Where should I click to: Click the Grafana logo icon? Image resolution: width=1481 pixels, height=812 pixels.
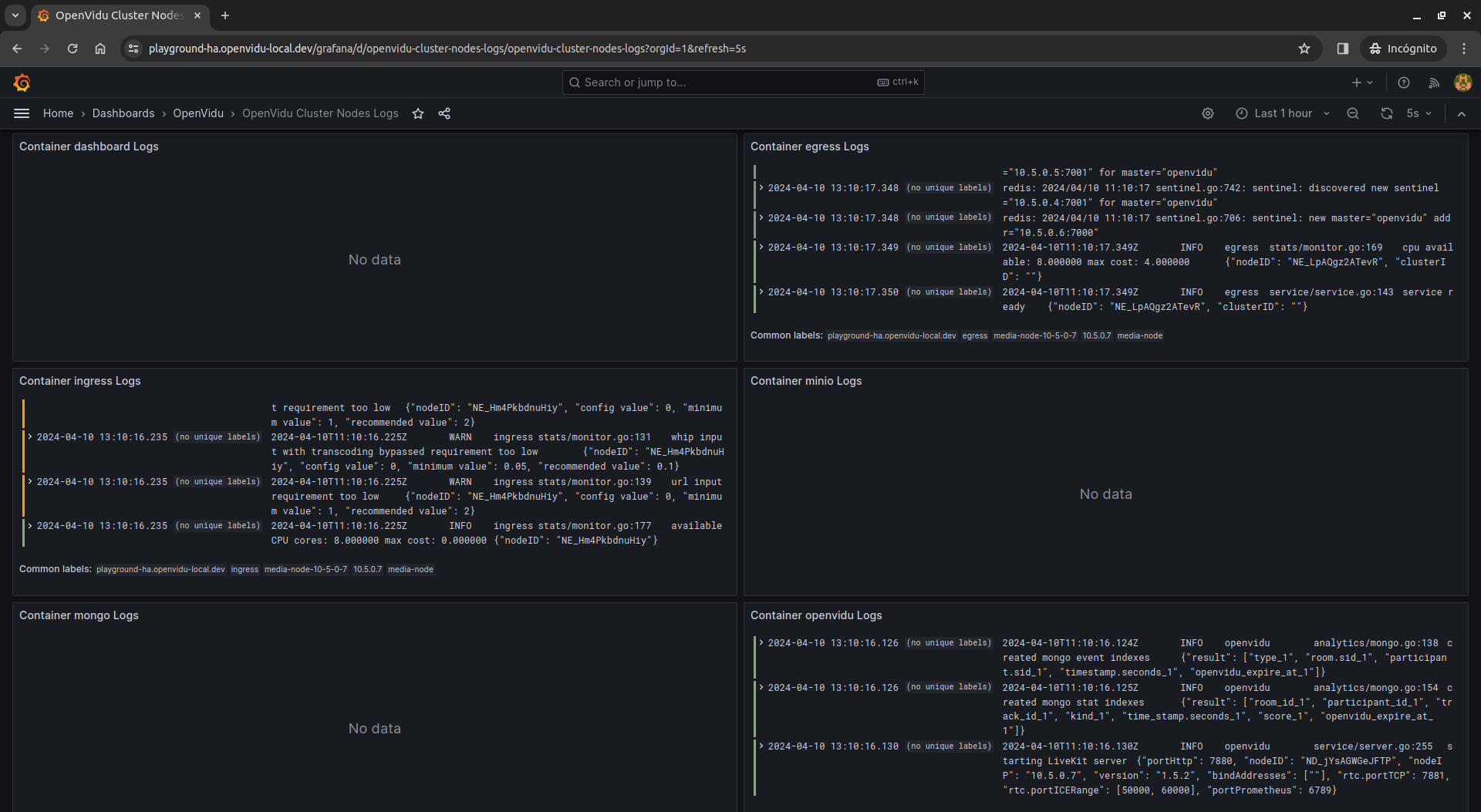[x=22, y=83]
